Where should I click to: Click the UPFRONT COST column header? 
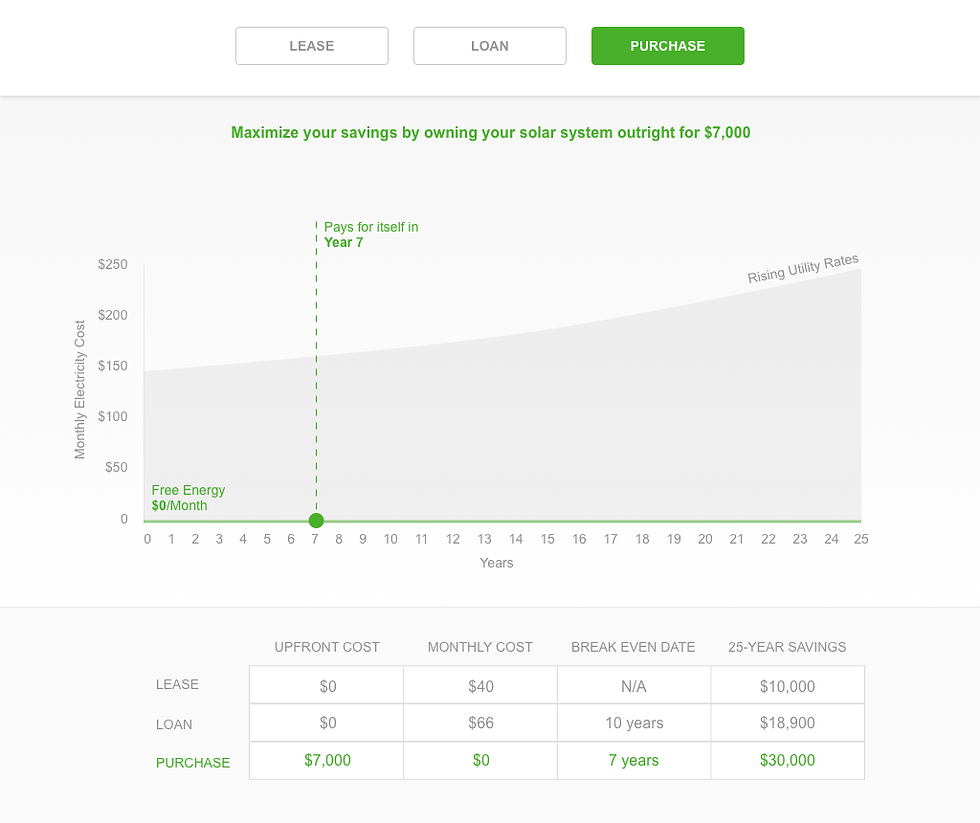(327, 647)
